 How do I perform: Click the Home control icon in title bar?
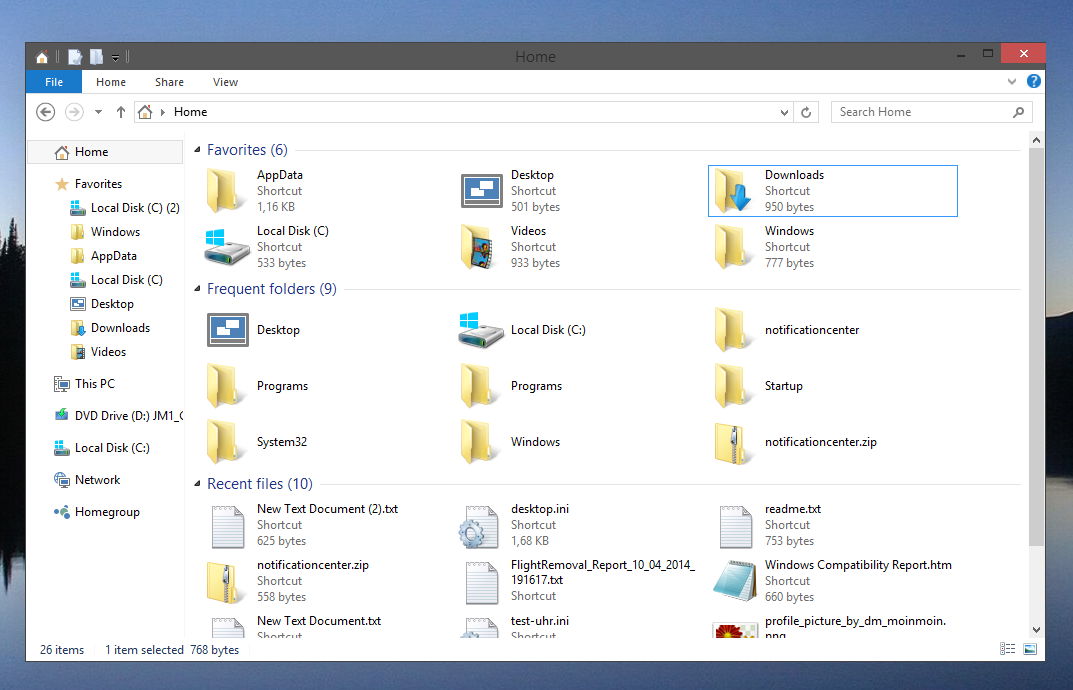(x=42, y=57)
